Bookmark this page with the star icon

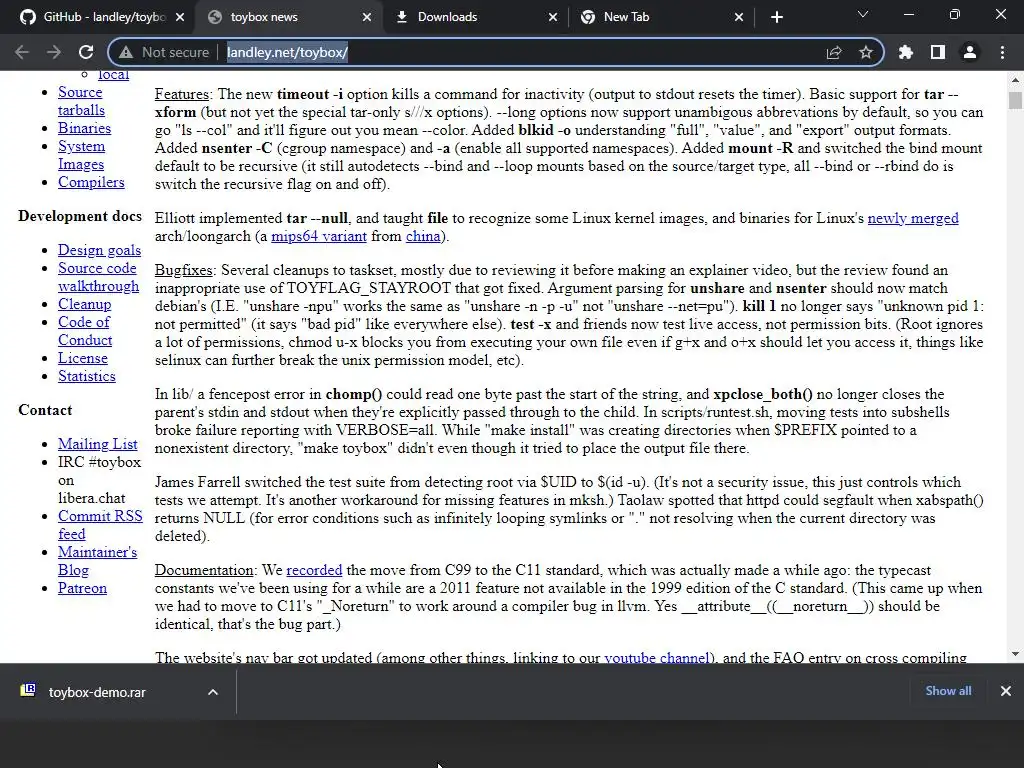tap(866, 52)
